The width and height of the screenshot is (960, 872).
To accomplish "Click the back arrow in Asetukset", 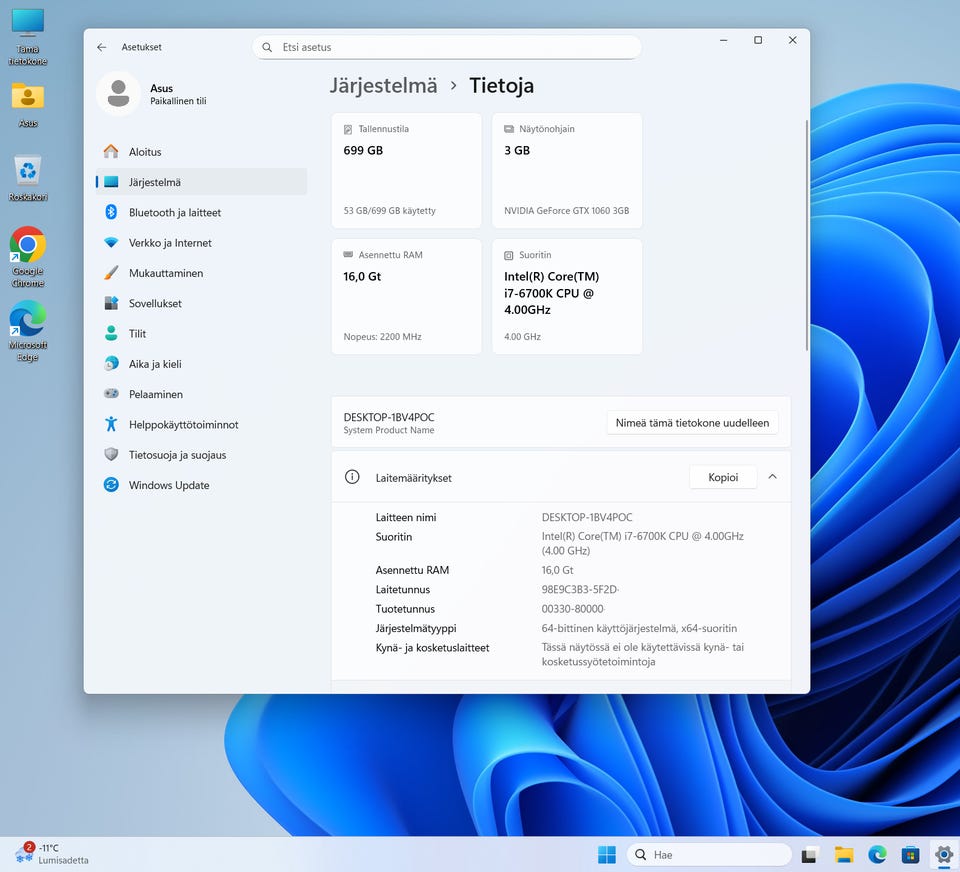I will [101, 47].
